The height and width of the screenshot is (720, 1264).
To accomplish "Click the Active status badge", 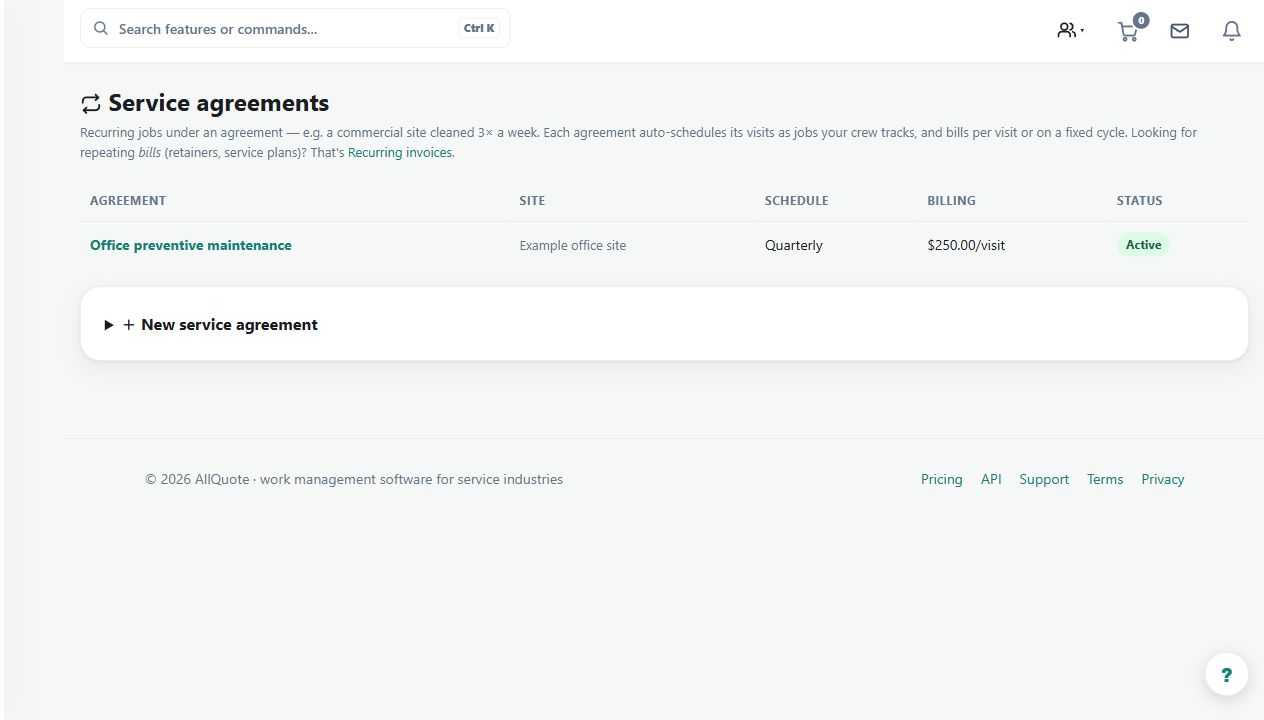I will [x=1143, y=245].
